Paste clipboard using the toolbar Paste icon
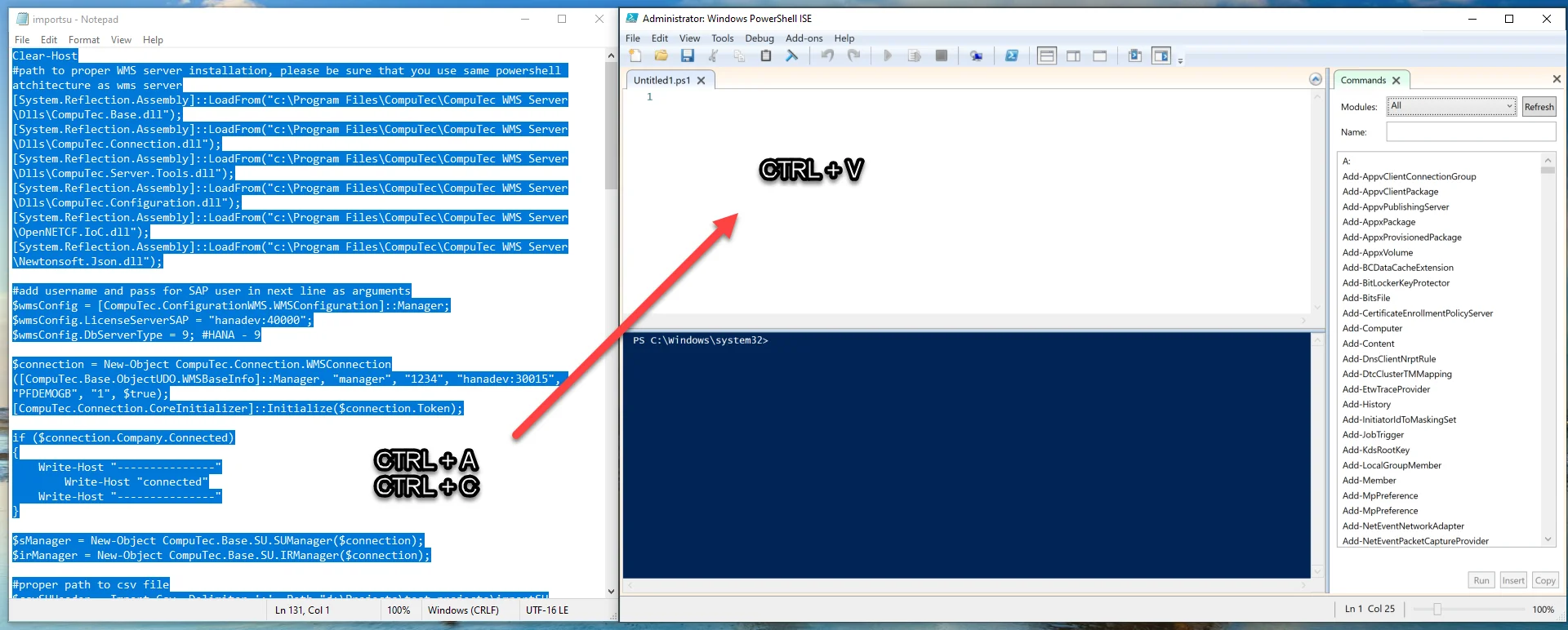1568x630 pixels. (765, 55)
